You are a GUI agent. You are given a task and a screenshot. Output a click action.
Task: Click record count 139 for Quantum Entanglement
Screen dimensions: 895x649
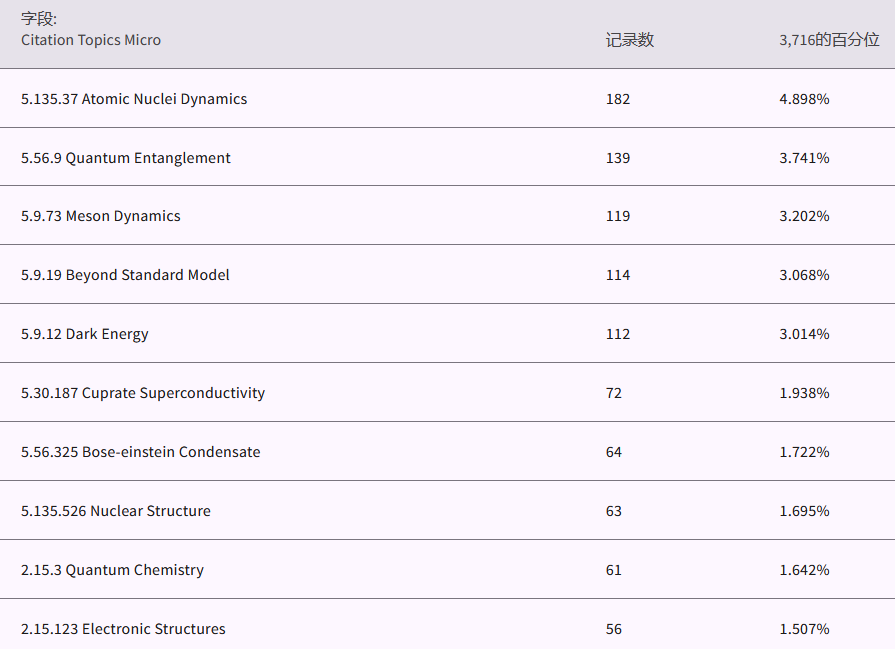tap(618, 158)
